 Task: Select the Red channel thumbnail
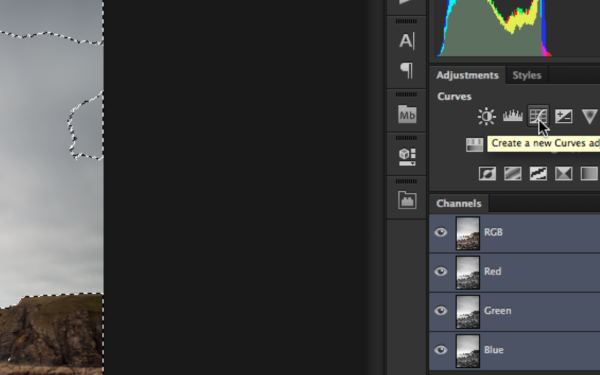click(x=468, y=272)
